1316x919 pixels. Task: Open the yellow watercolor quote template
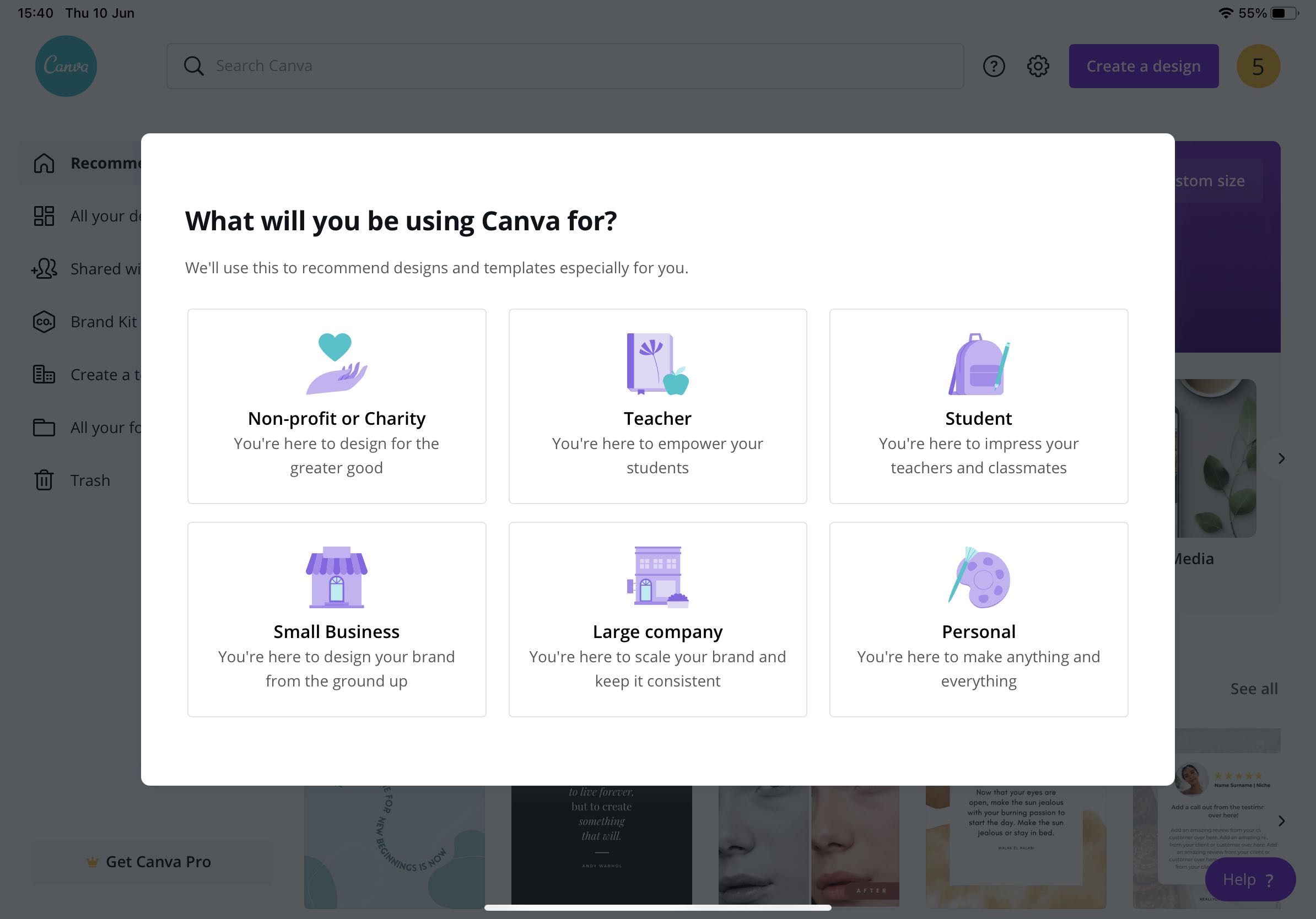[x=1016, y=847]
